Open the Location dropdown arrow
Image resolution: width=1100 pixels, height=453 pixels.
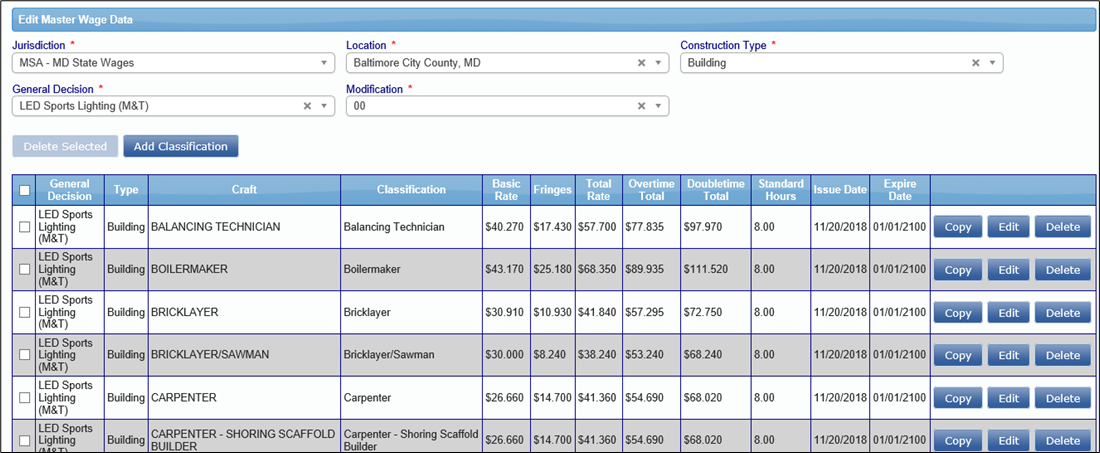point(658,63)
